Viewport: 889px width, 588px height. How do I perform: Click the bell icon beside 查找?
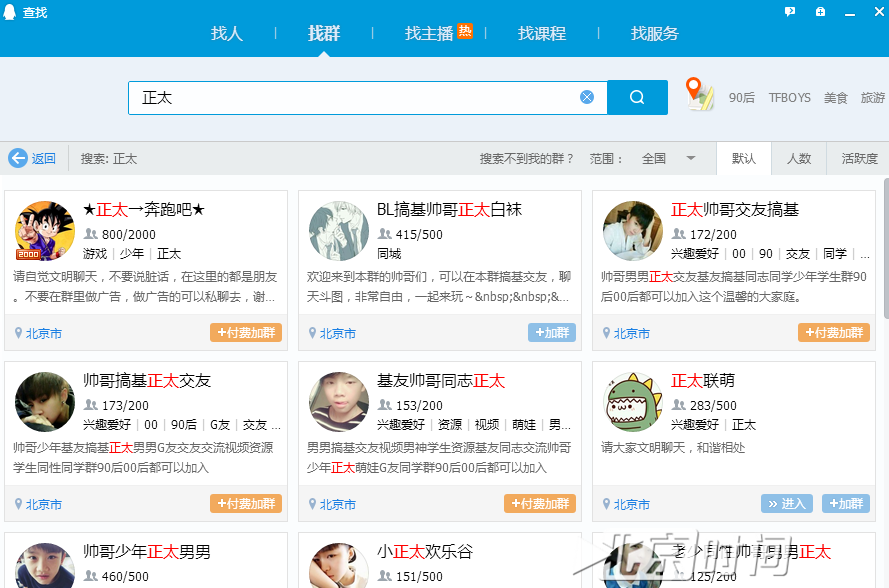point(10,12)
